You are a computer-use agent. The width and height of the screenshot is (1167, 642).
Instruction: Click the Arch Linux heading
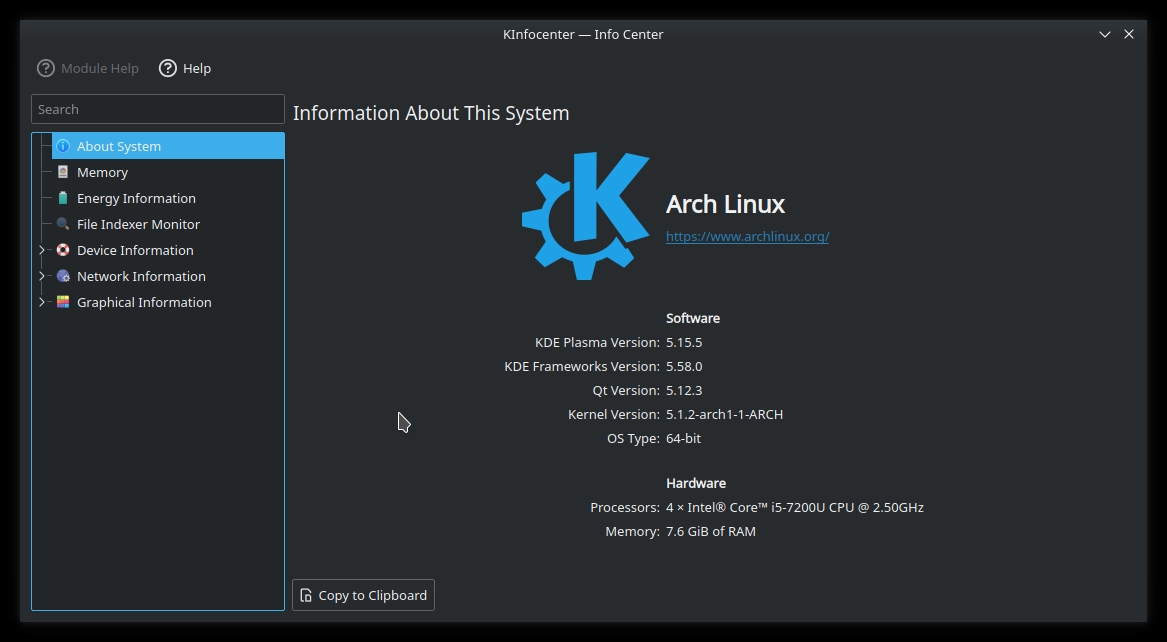(726, 204)
